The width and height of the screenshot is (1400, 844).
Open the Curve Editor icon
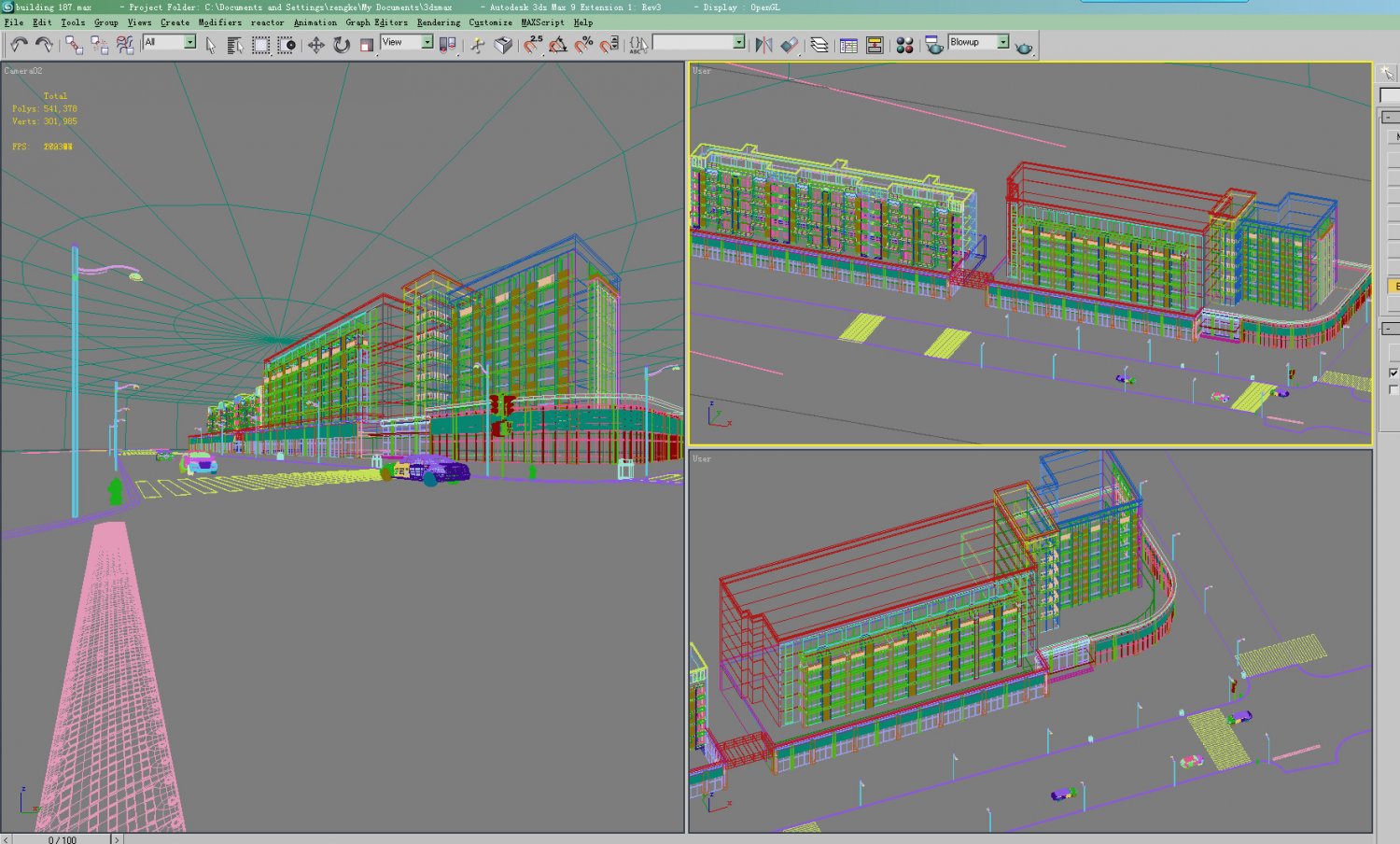tap(849, 45)
